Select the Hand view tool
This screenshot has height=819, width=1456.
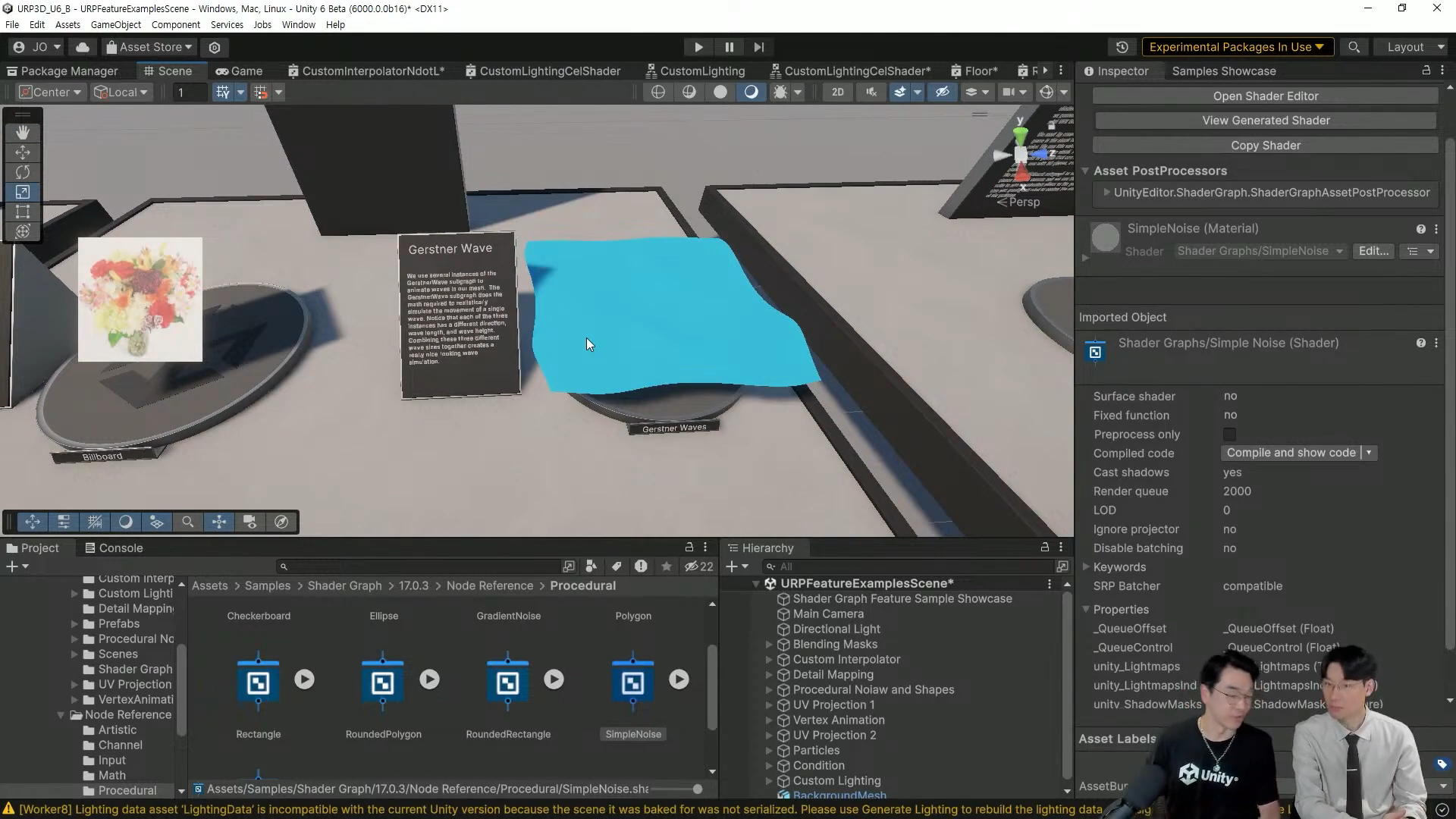(23, 133)
